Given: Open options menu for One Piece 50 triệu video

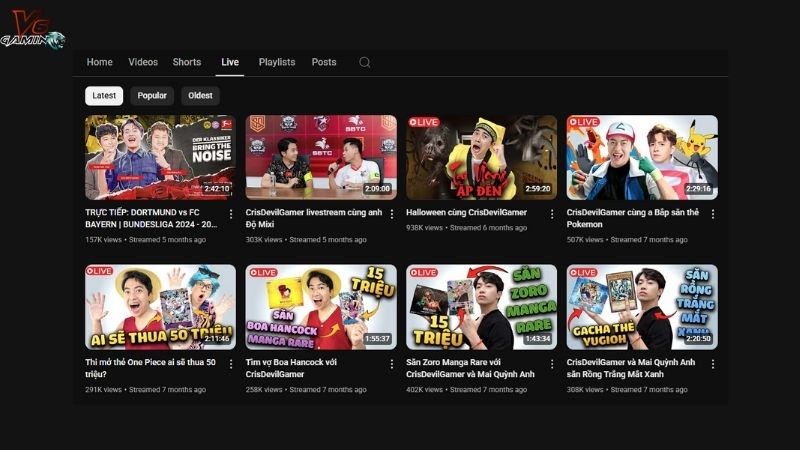Looking at the screenshot, I should [x=231, y=364].
